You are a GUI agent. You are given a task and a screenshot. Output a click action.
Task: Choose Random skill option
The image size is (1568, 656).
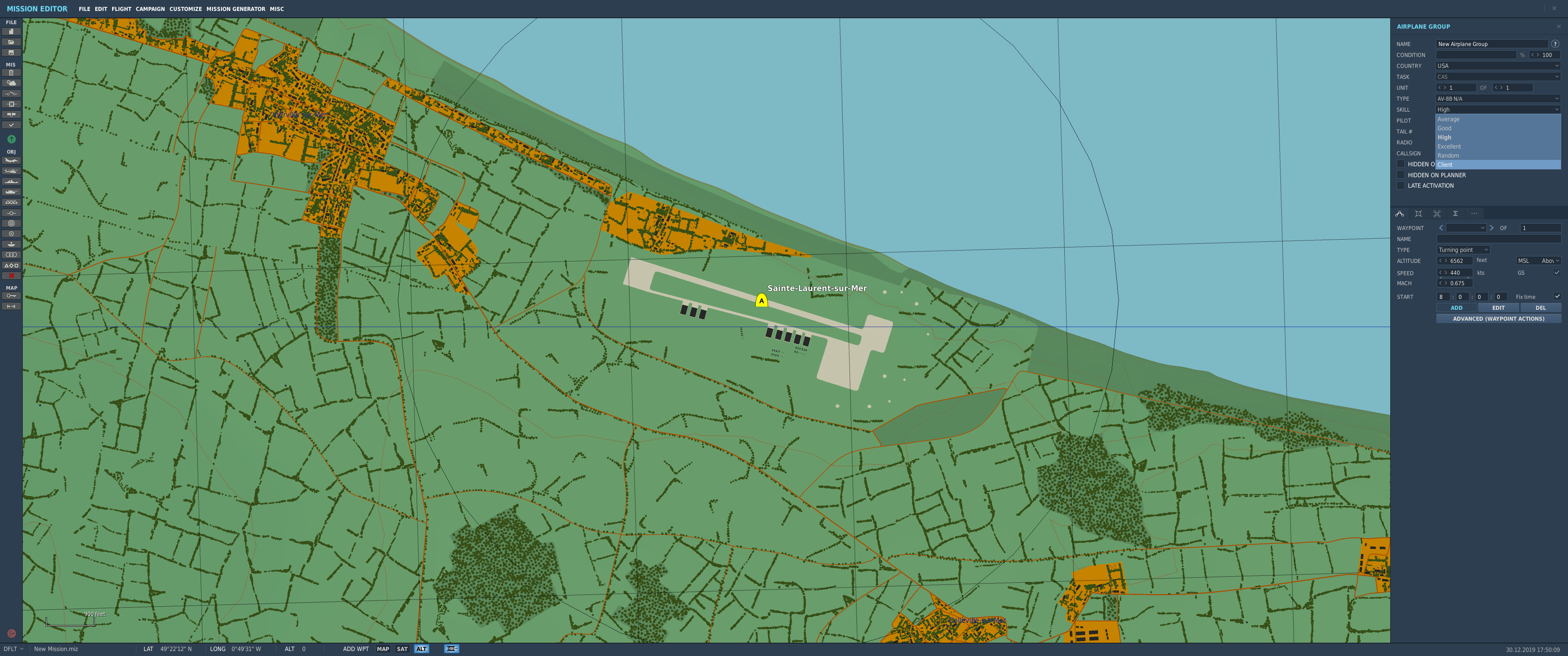[1497, 156]
